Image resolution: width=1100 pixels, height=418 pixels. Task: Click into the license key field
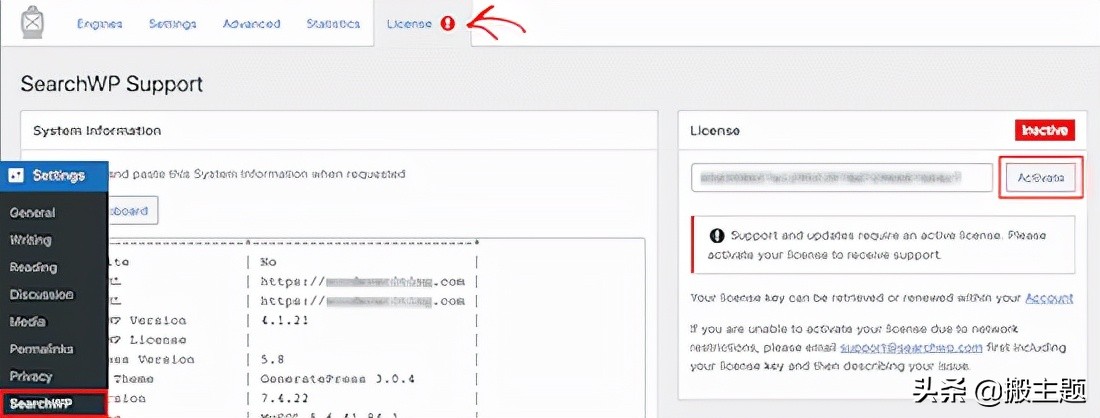[841, 177]
